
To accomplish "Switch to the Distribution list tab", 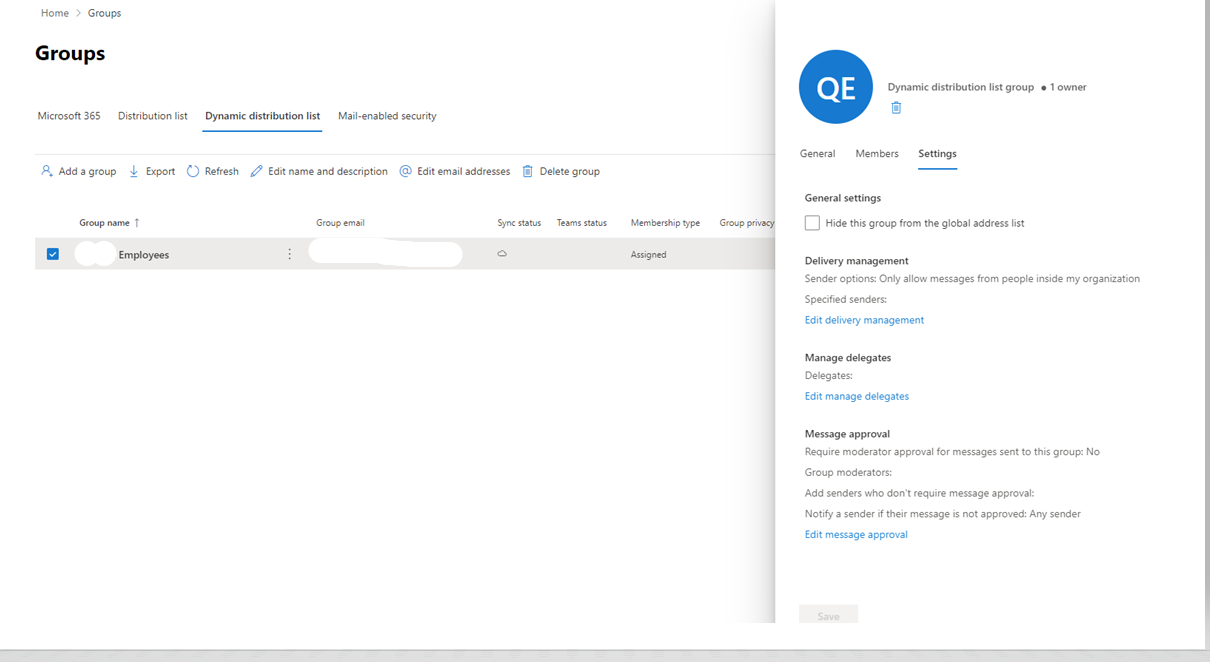I will pos(153,116).
